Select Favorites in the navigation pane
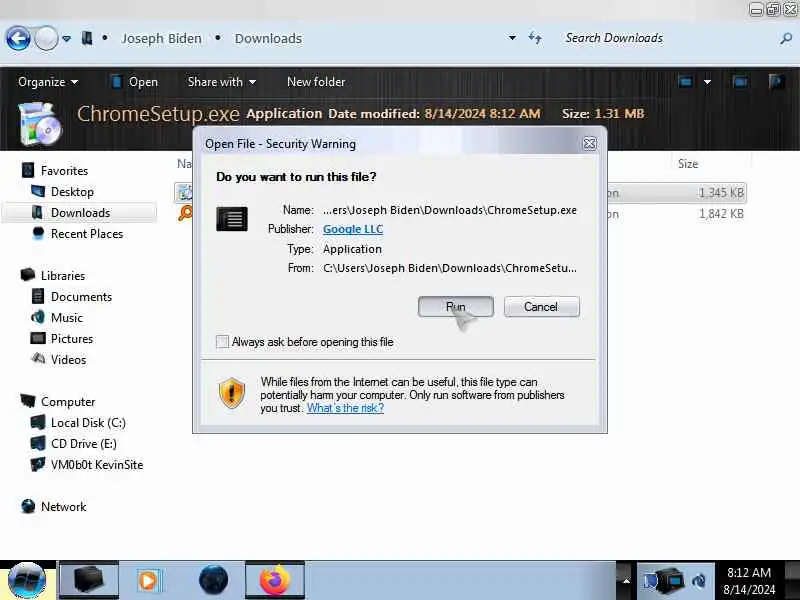The height and width of the screenshot is (600, 800). pyautogui.click(x=55, y=170)
